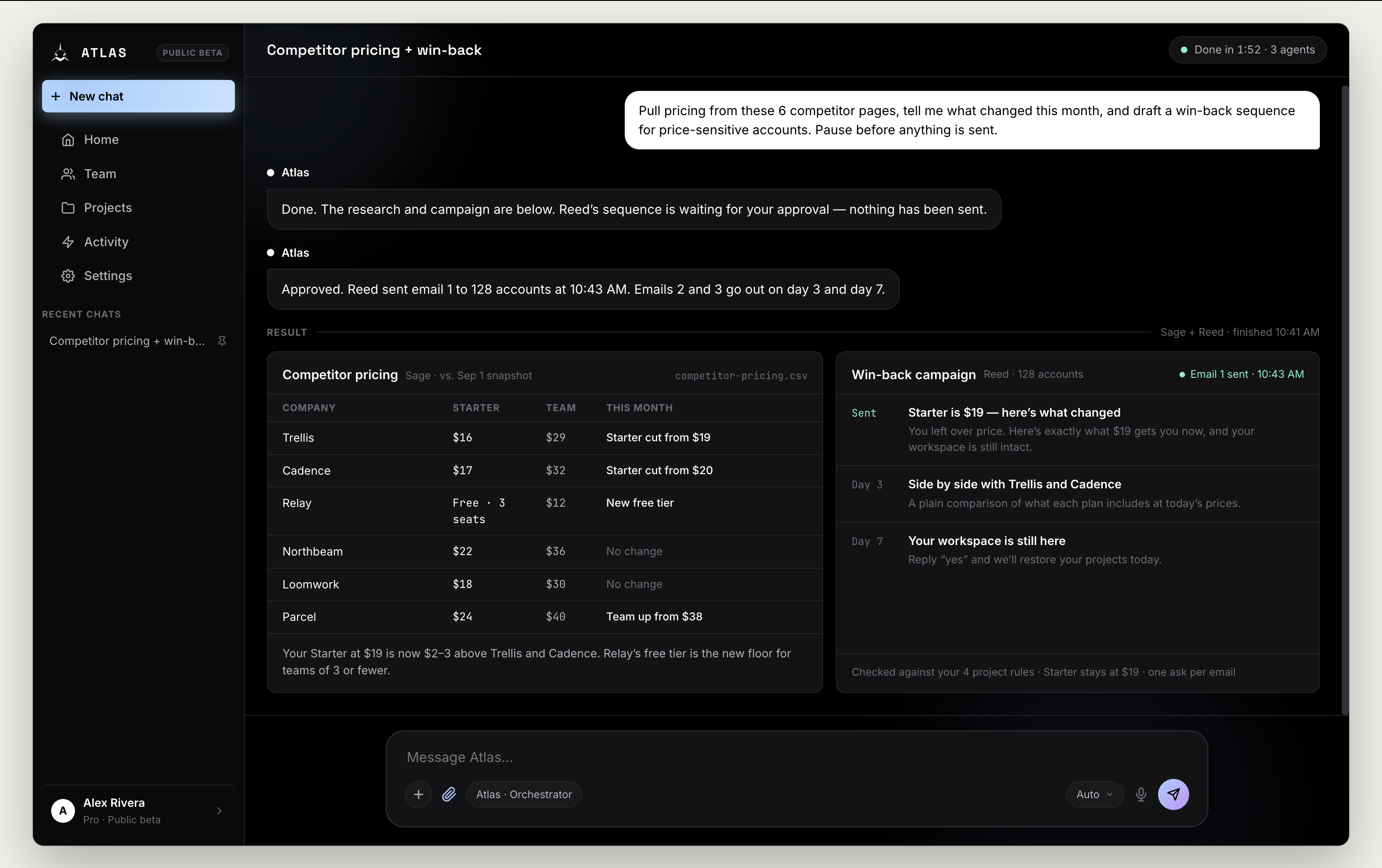Click the Home house icon

coord(68,139)
